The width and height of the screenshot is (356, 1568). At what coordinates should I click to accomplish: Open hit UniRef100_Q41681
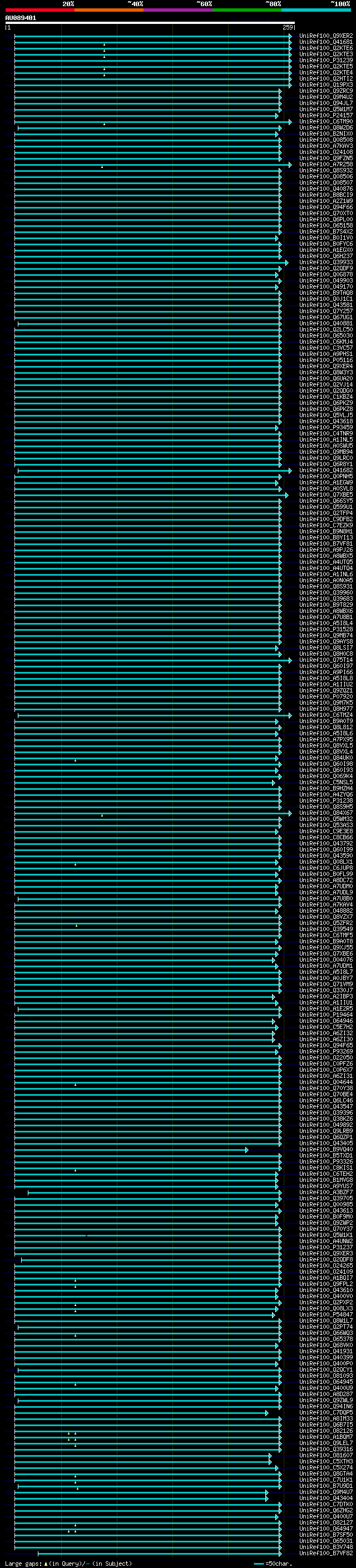tap(326, 42)
